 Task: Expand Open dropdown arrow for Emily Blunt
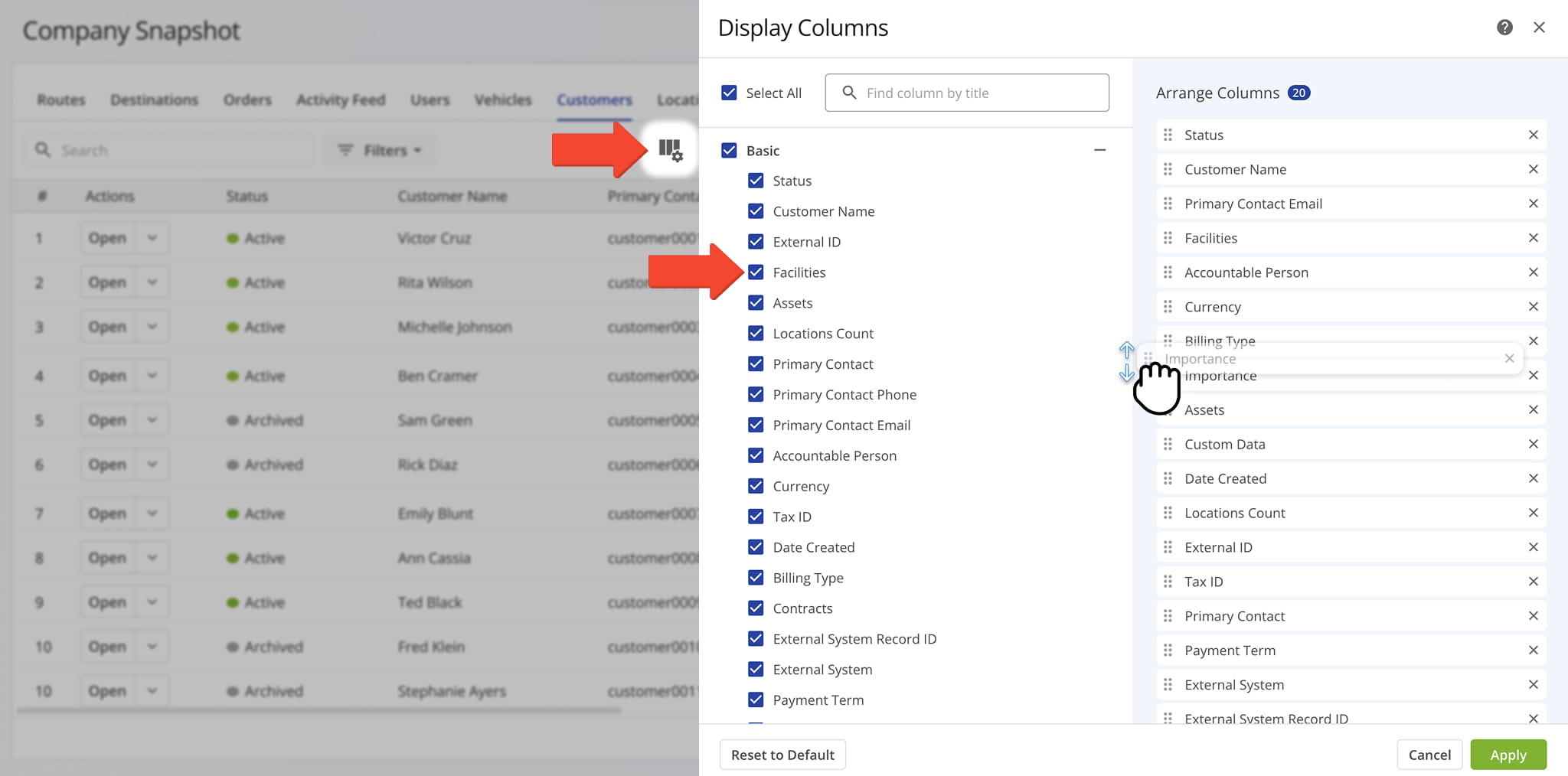click(x=152, y=514)
